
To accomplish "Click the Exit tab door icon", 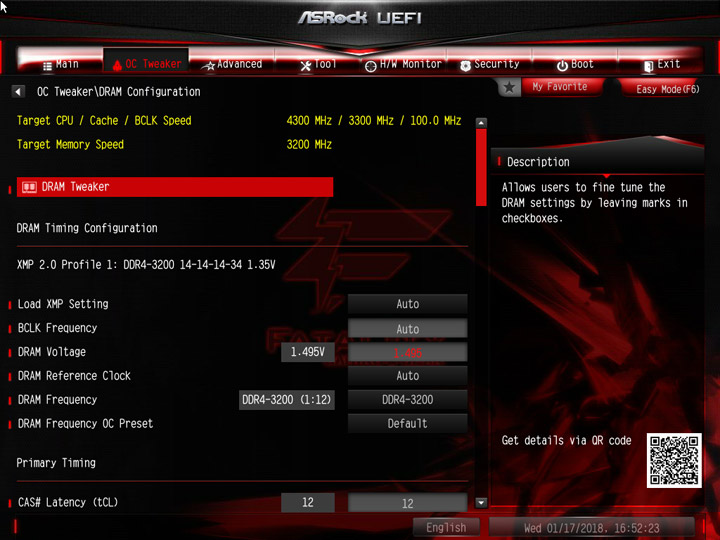I will (x=648, y=66).
